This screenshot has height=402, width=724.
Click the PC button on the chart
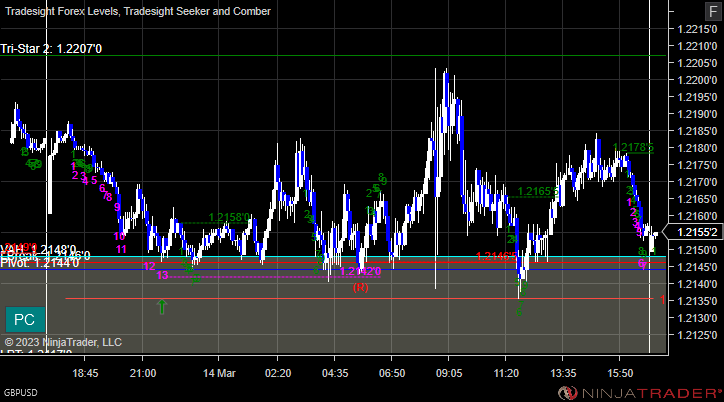[x=25, y=319]
